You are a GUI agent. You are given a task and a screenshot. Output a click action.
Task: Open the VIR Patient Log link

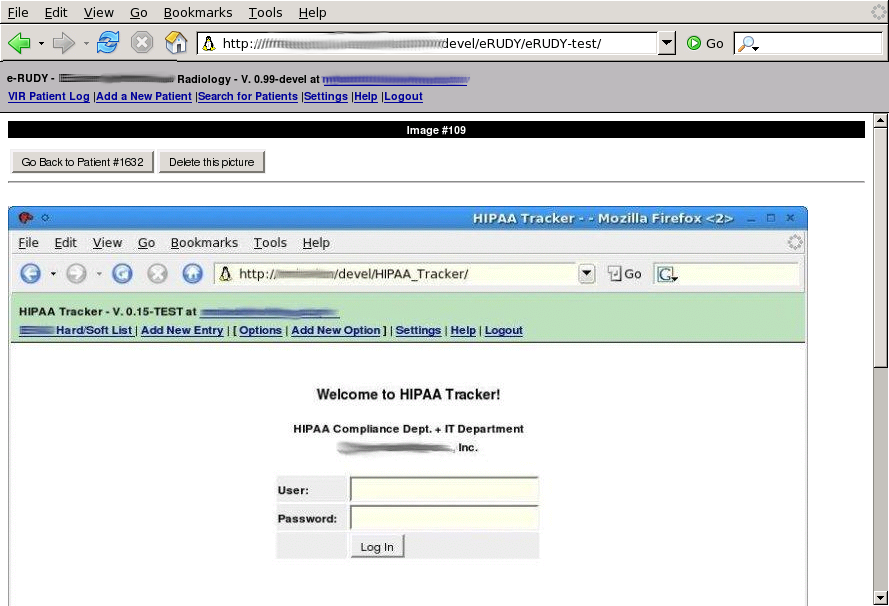[x=48, y=97]
